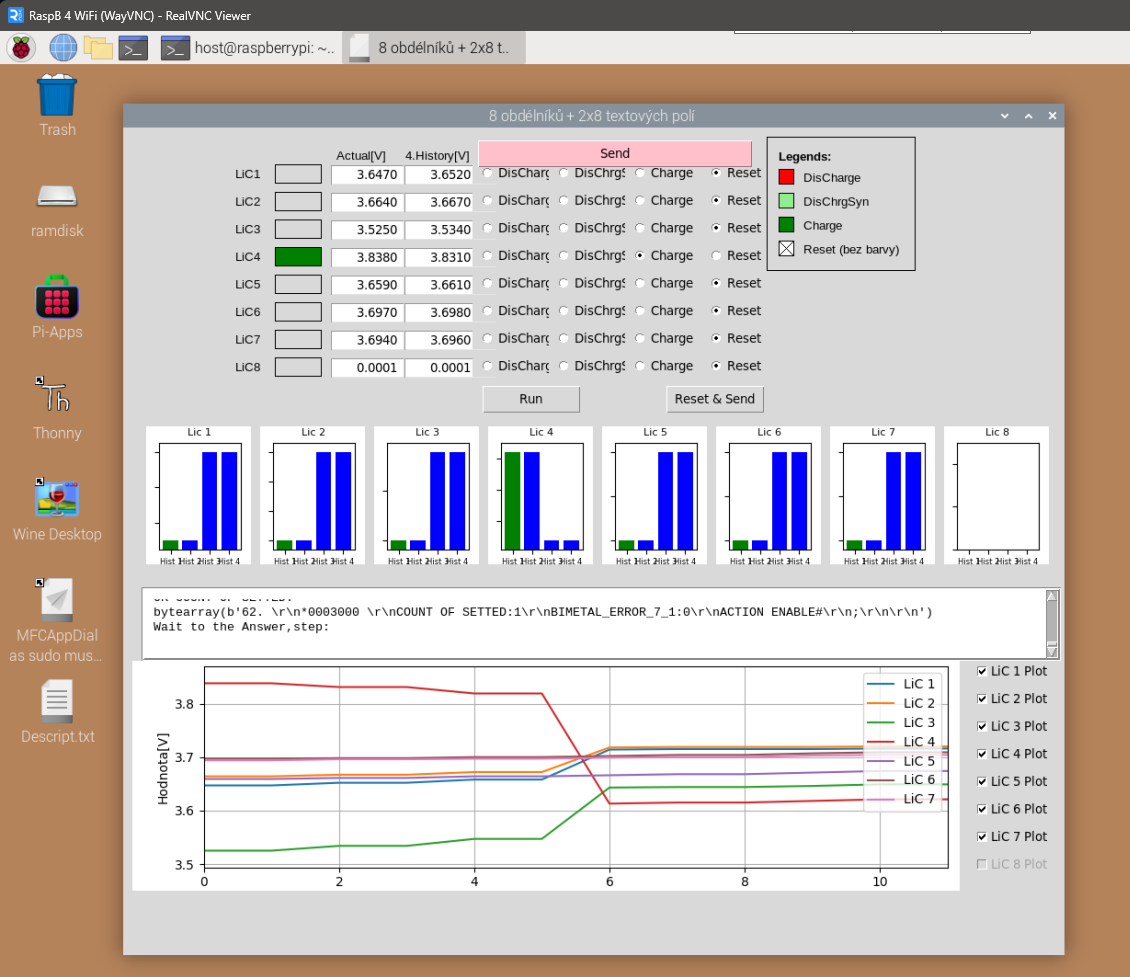Launch the web browser from the taskbar
Screen dimensions: 1130x977
[62, 47]
